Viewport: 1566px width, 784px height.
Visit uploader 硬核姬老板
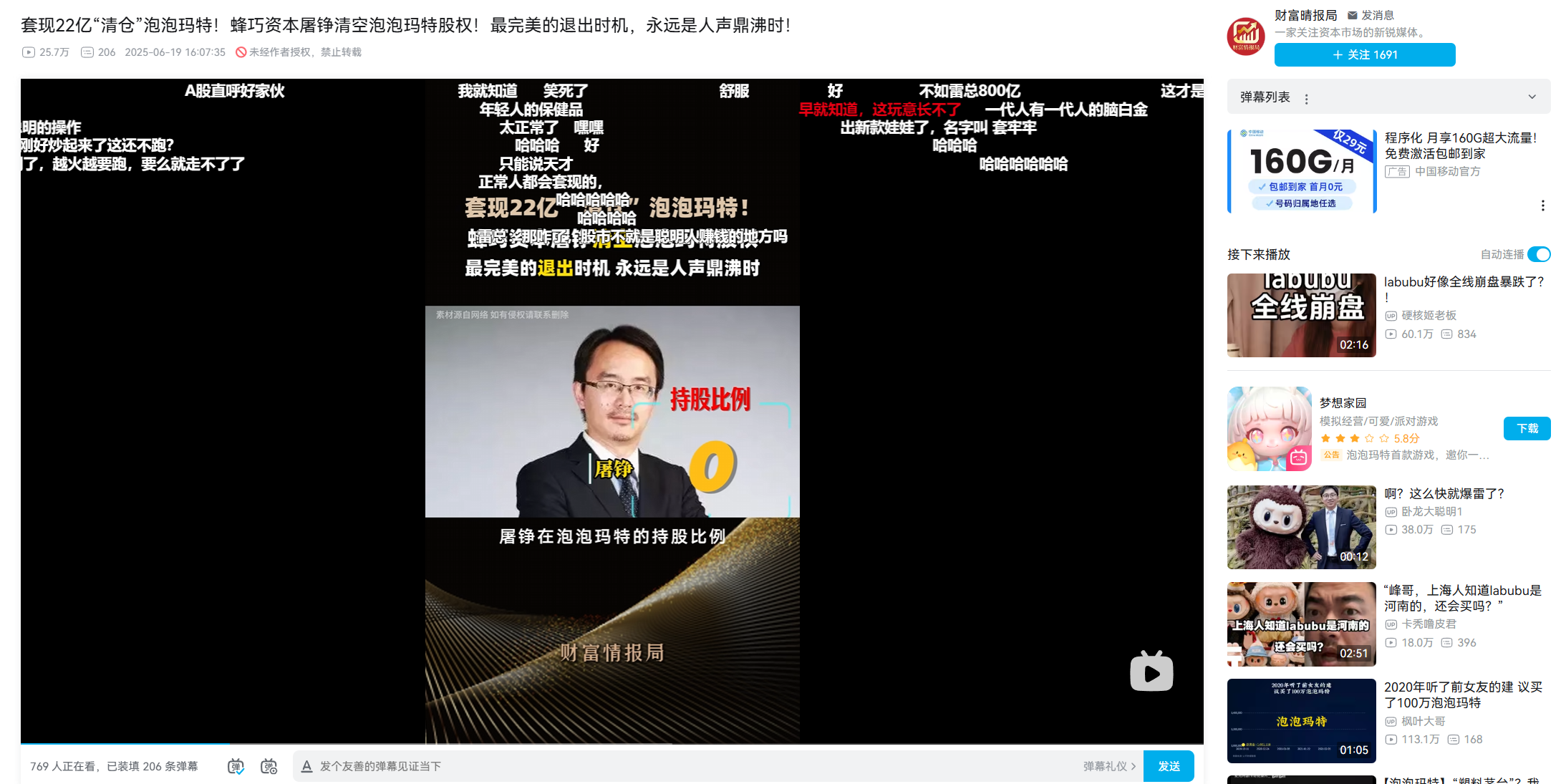pos(1429,316)
